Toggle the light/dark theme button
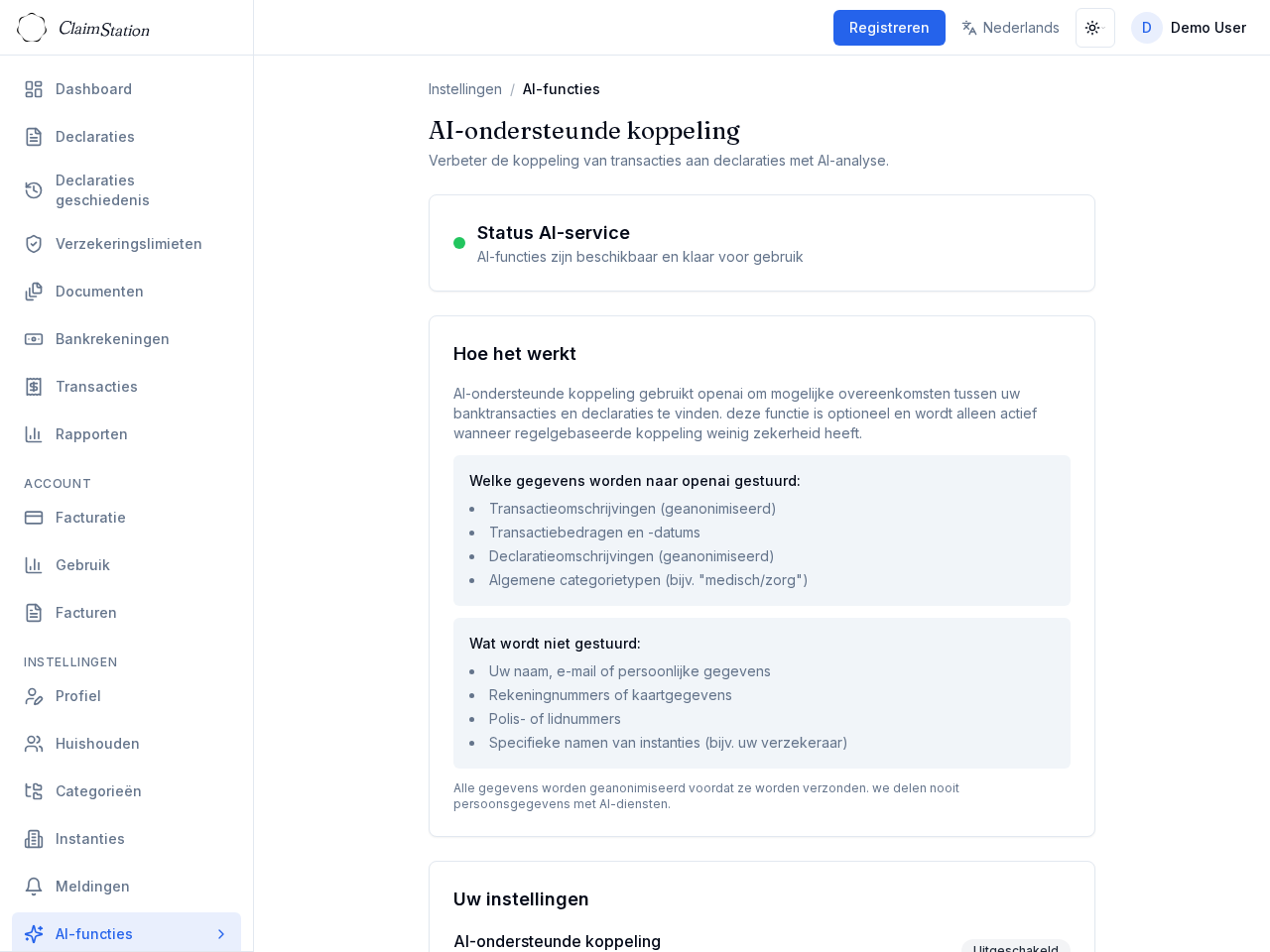1270x952 pixels. [x=1094, y=28]
